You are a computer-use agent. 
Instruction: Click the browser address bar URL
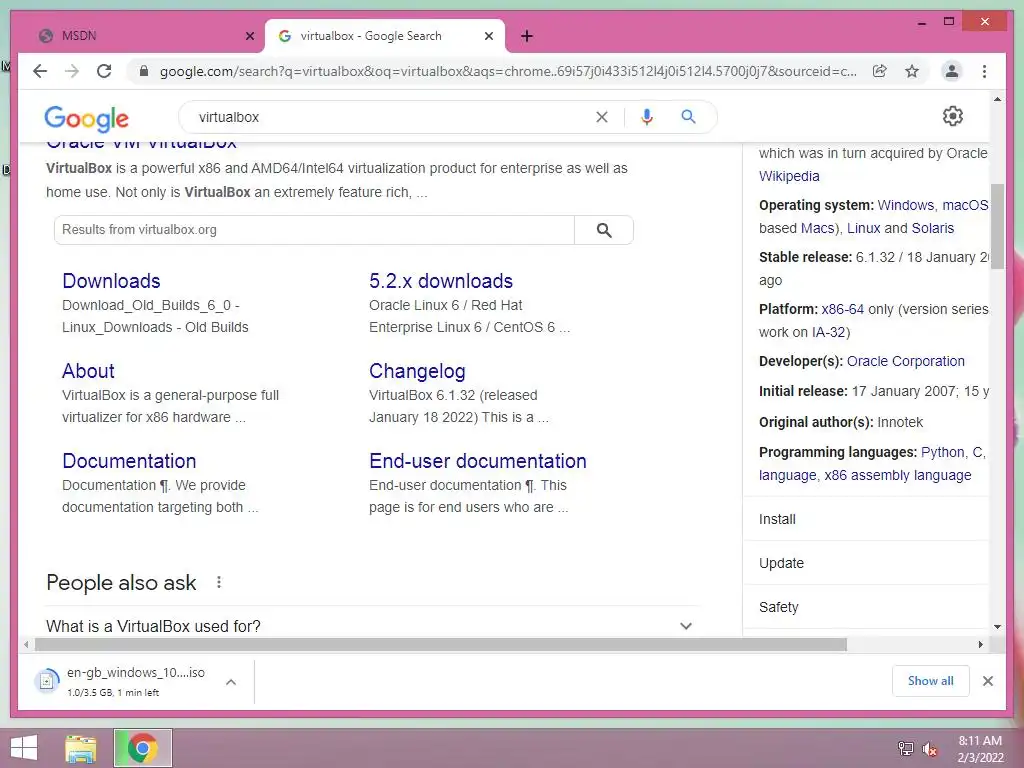tap(508, 71)
